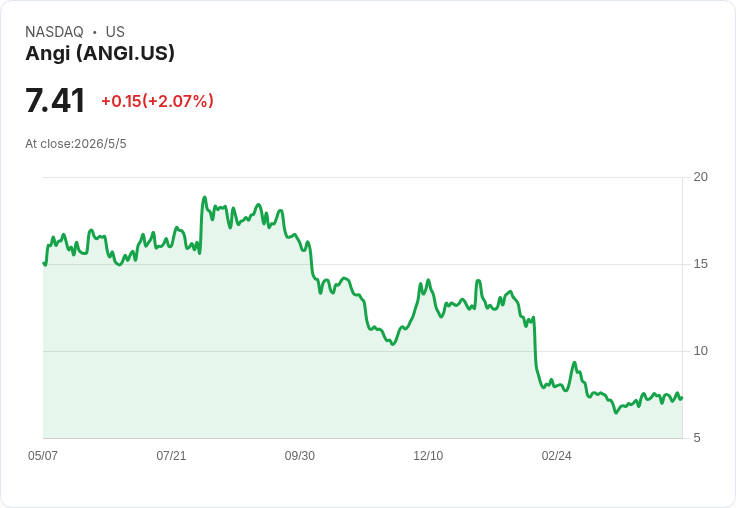
Task: Click the At close:2026/5/5 date text
Action: pos(76,144)
